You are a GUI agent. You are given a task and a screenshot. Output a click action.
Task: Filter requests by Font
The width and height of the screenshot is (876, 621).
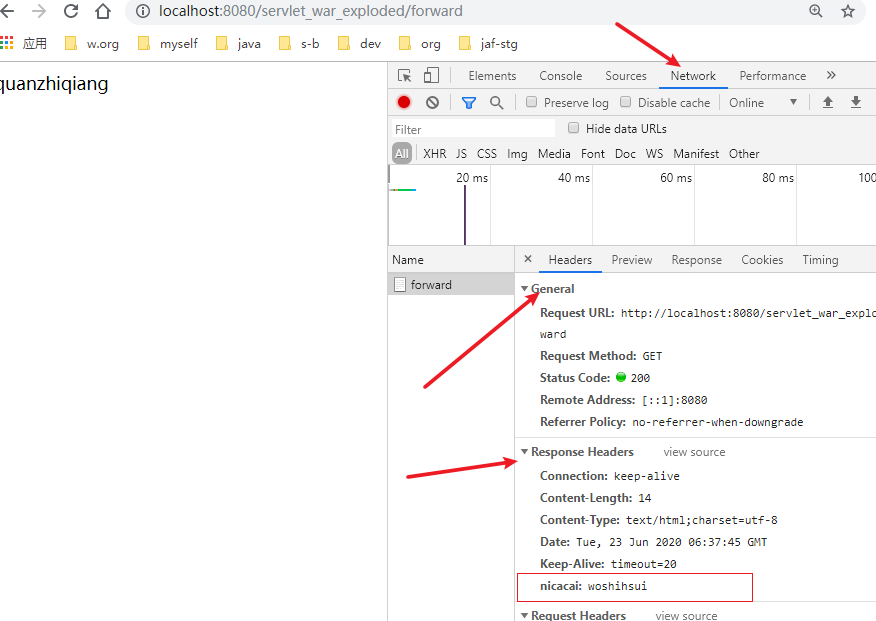point(593,154)
